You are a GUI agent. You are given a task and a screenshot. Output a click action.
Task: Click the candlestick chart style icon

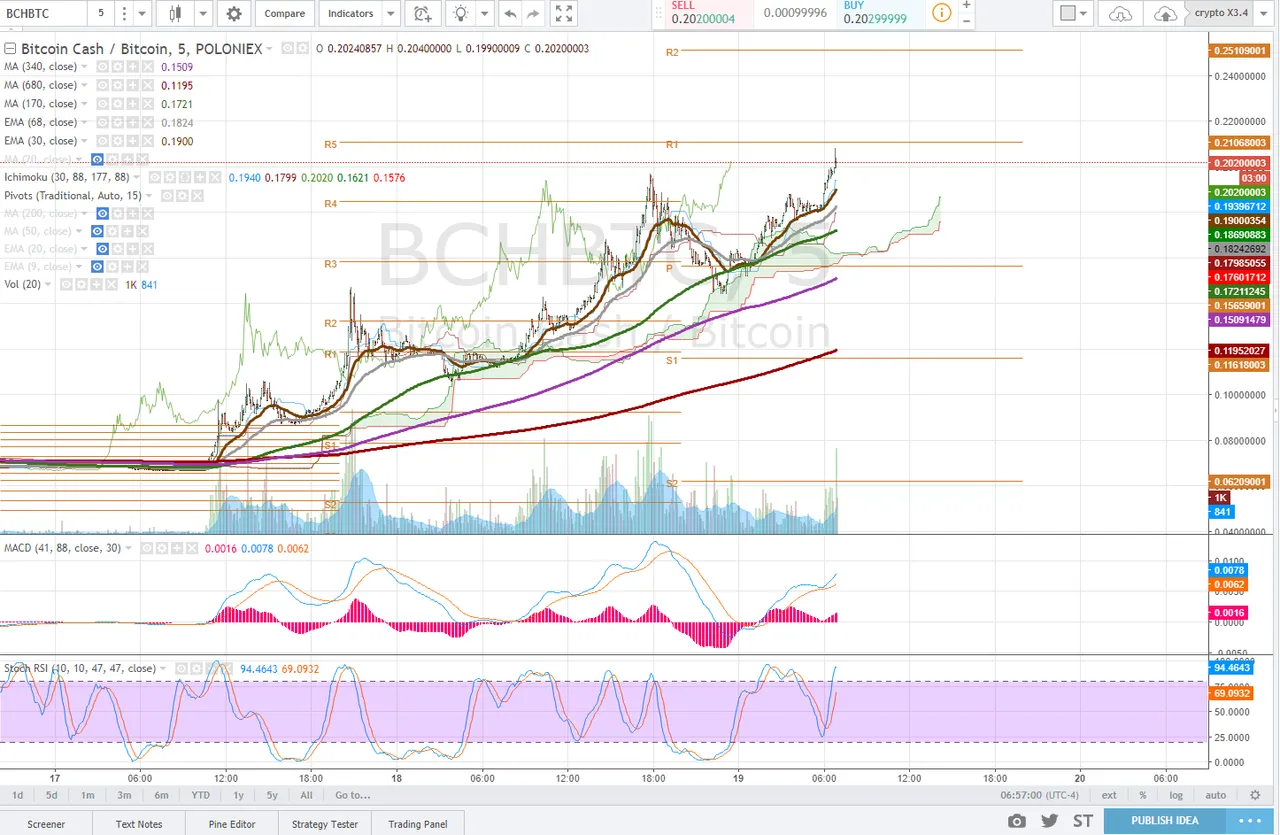(x=177, y=14)
